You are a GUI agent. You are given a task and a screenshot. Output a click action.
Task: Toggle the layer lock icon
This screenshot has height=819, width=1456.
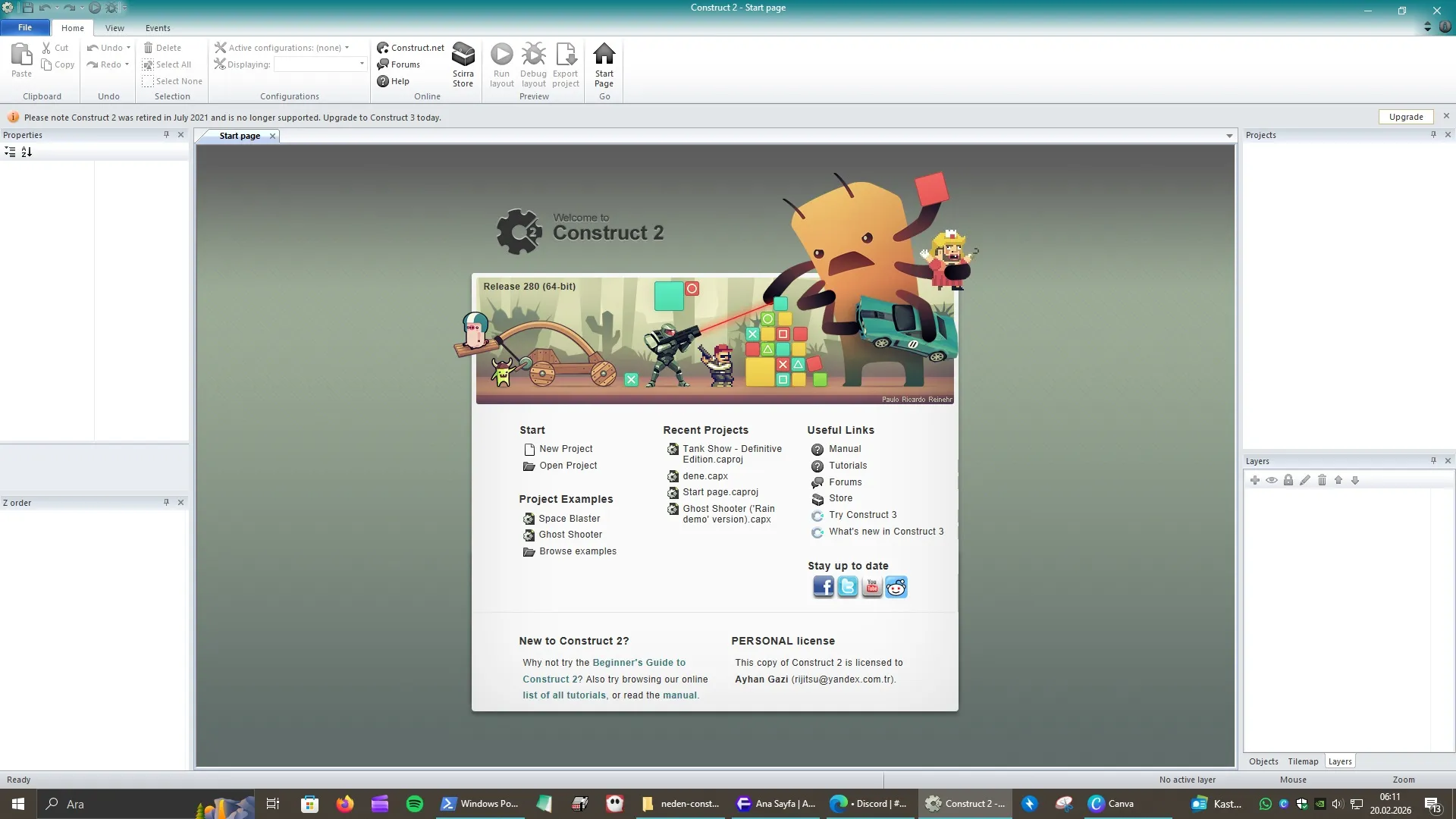(x=1288, y=480)
